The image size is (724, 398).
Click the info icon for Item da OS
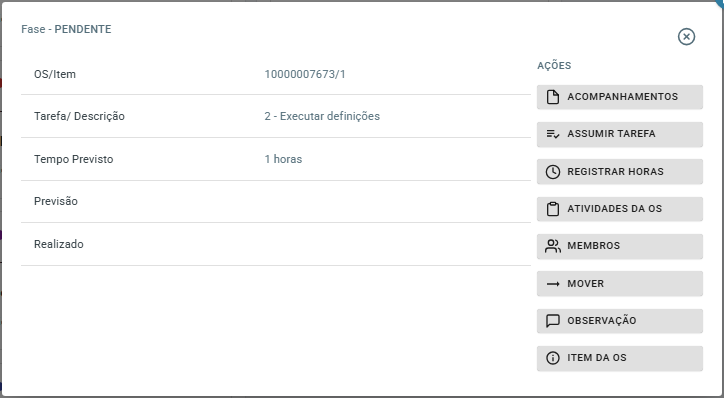[x=553, y=358]
